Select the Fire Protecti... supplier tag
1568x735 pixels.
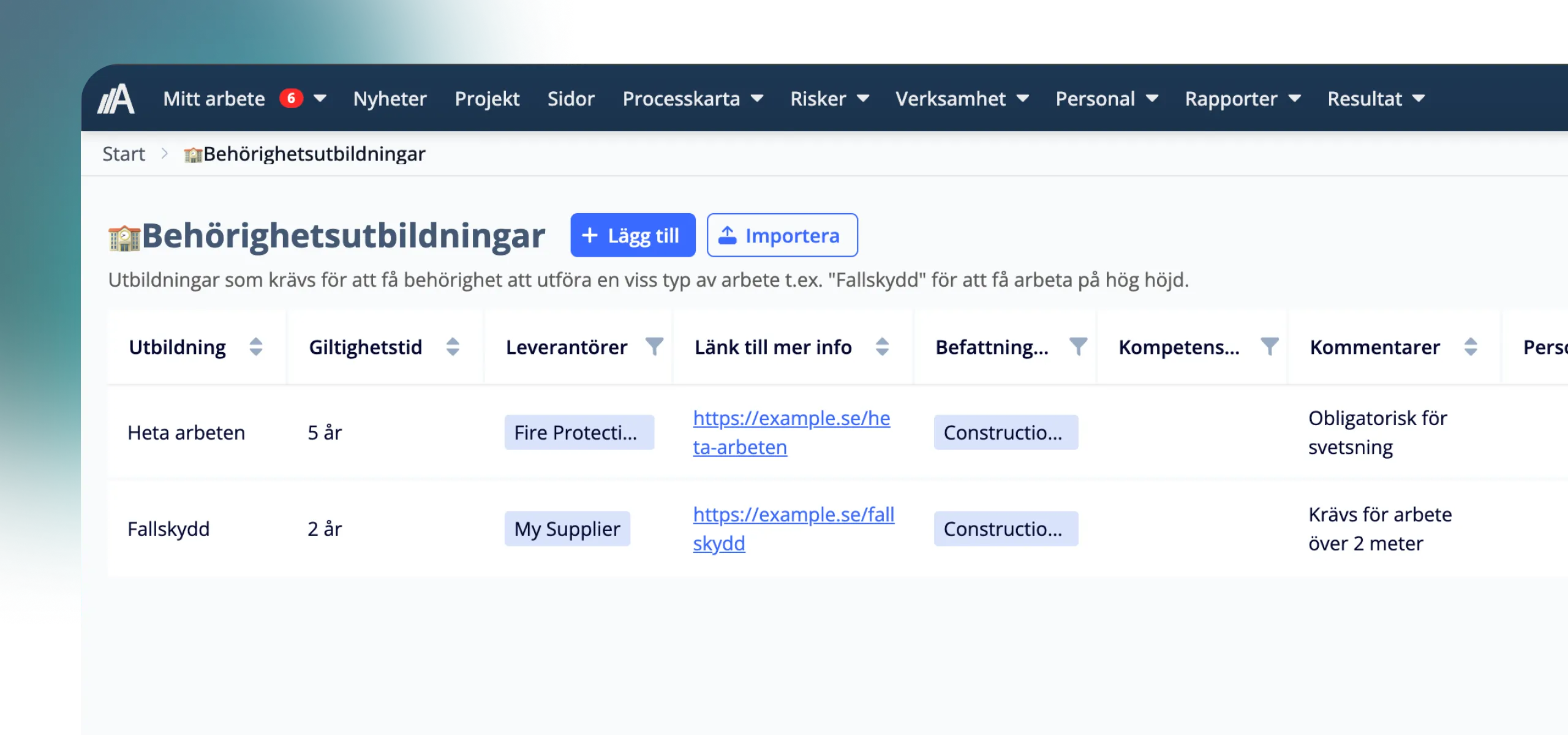pyautogui.click(x=579, y=432)
